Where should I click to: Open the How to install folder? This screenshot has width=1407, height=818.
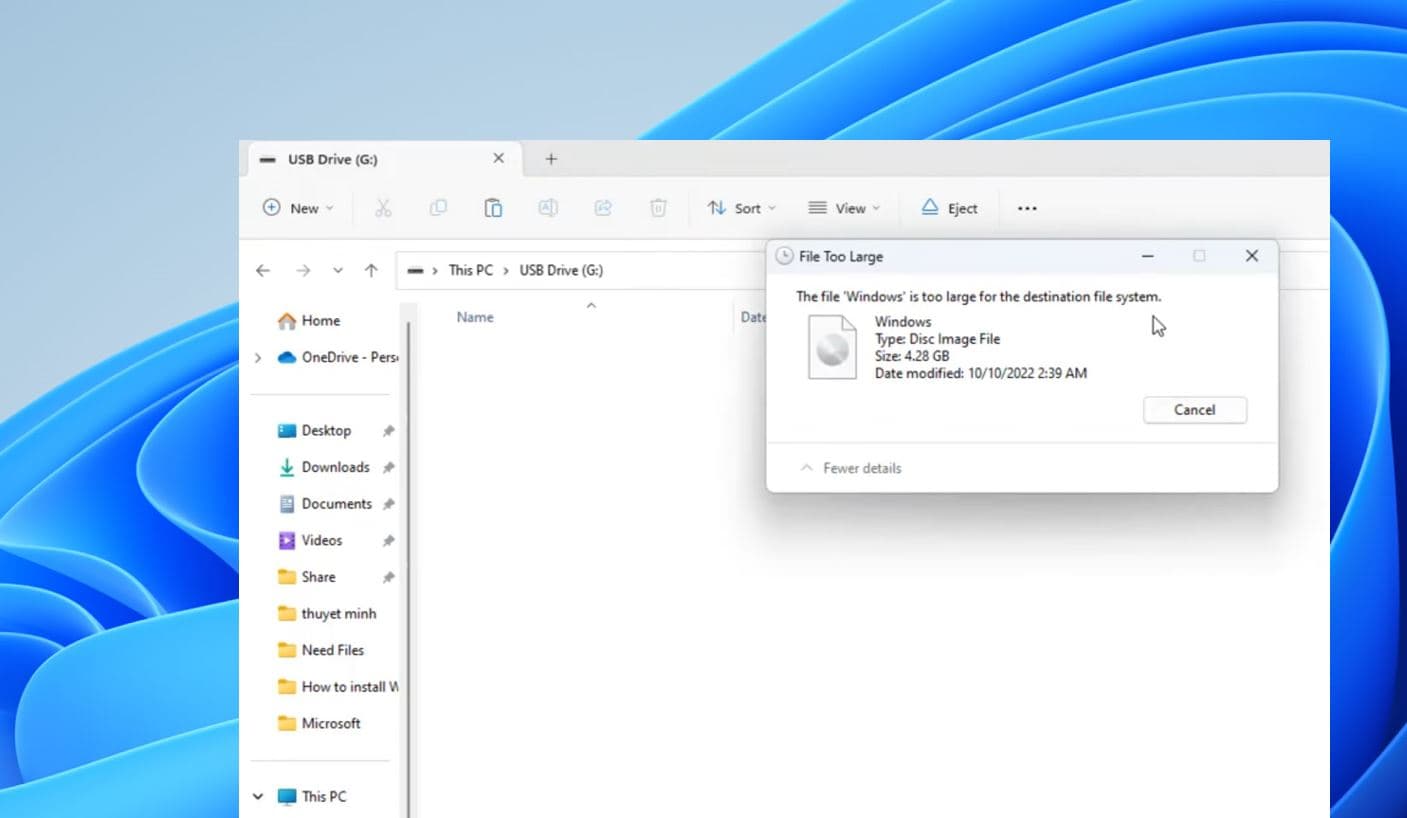click(338, 687)
